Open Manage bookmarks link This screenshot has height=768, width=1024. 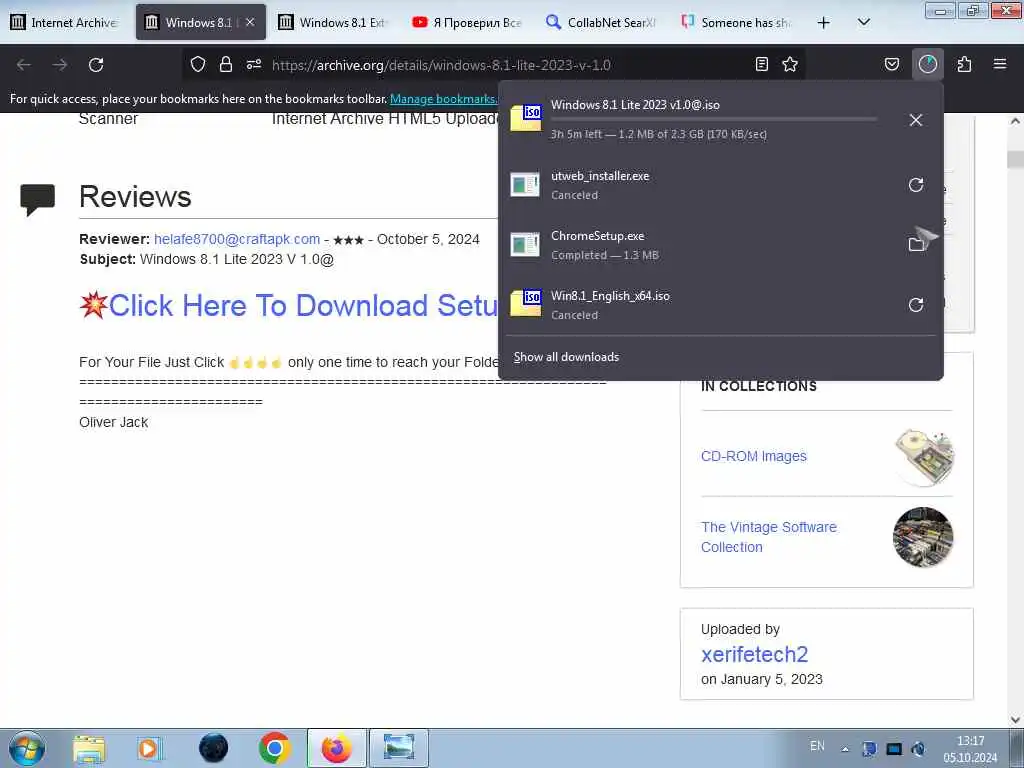pyautogui.click(x=443, y=99)
